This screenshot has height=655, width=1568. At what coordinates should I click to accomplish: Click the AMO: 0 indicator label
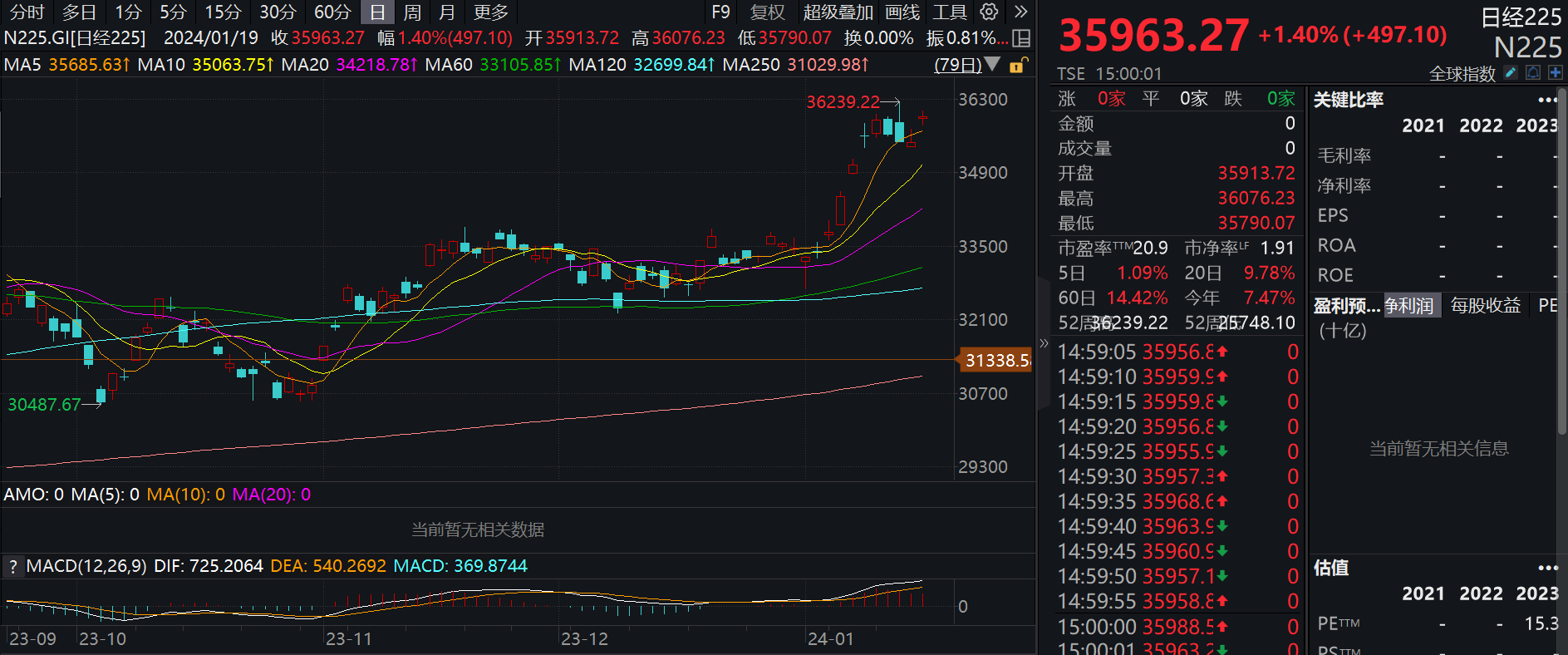click(33, 495)
